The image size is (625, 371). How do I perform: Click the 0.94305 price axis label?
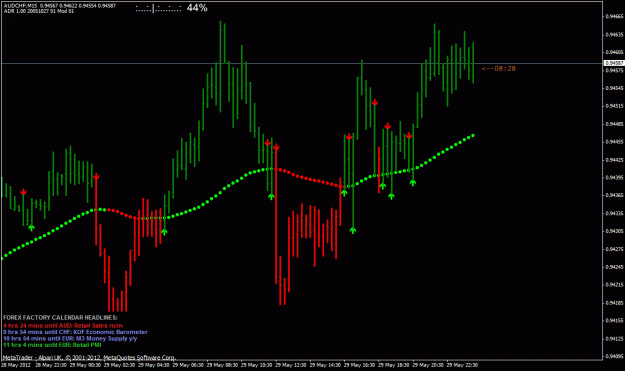[x=614, y=231]
